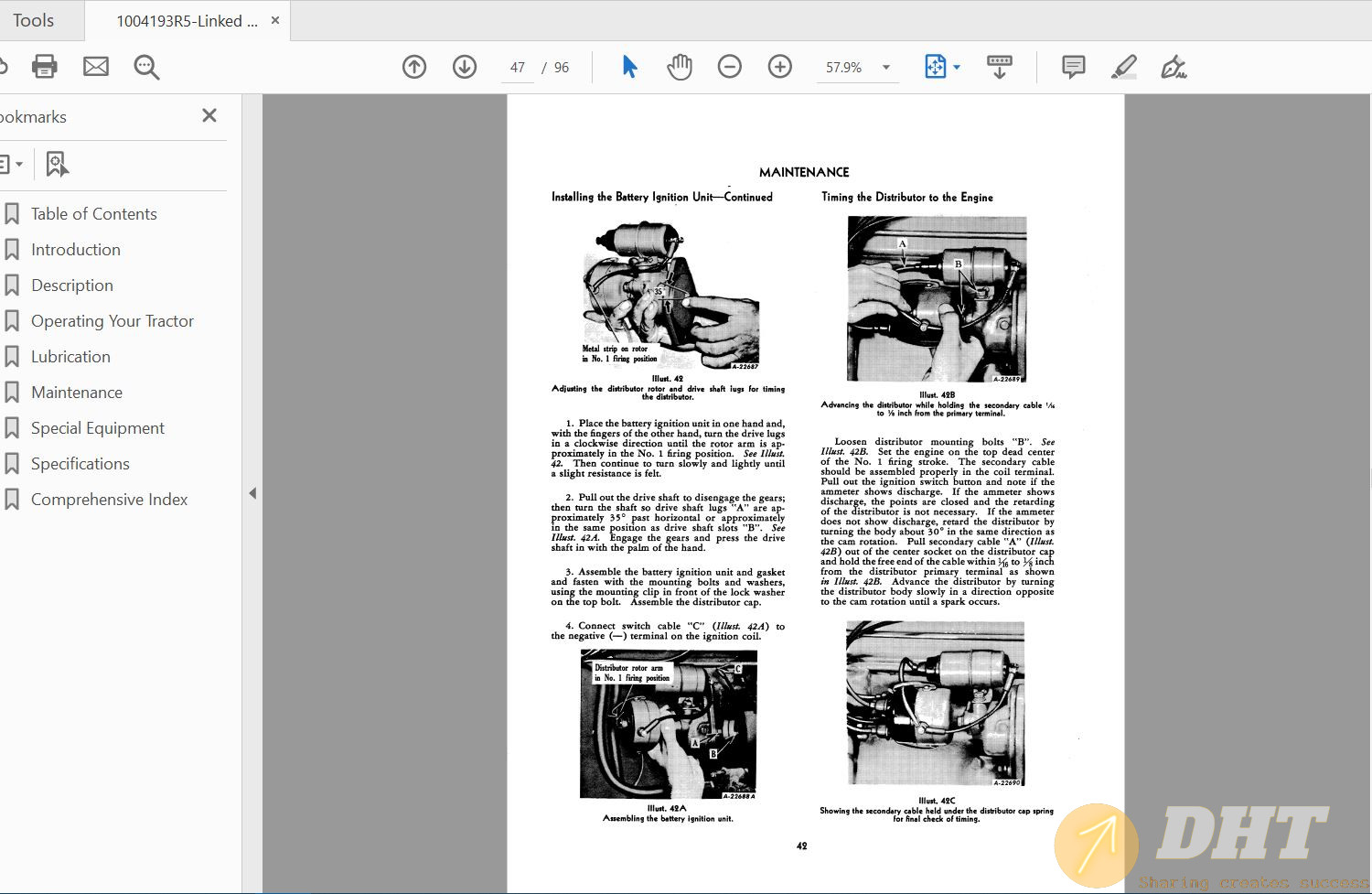Expand fit page options dropdown
Screen dimensions: 1372x894
pyautogui.click(x=957, y=68)
